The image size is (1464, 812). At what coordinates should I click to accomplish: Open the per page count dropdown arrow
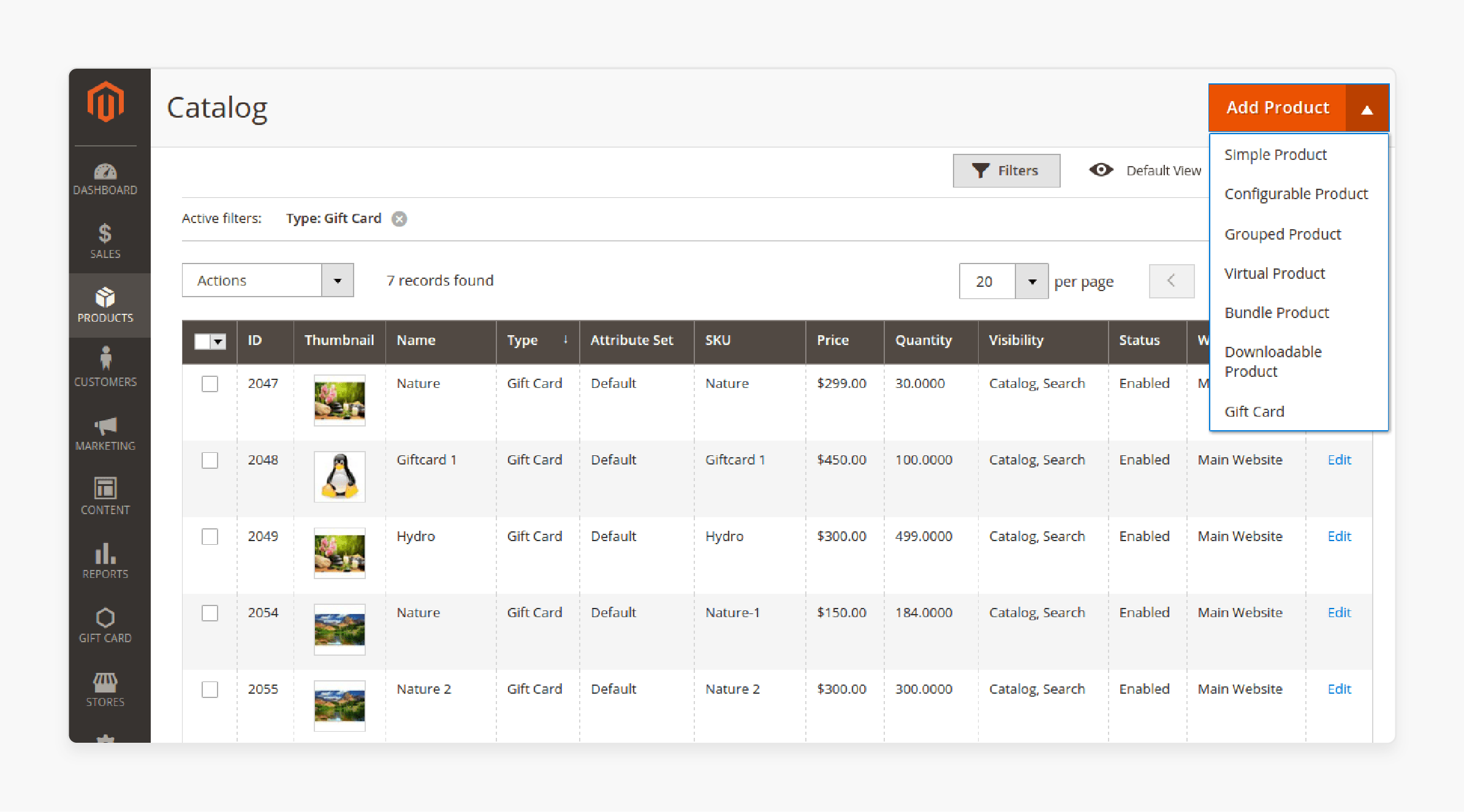point(1032,281)
